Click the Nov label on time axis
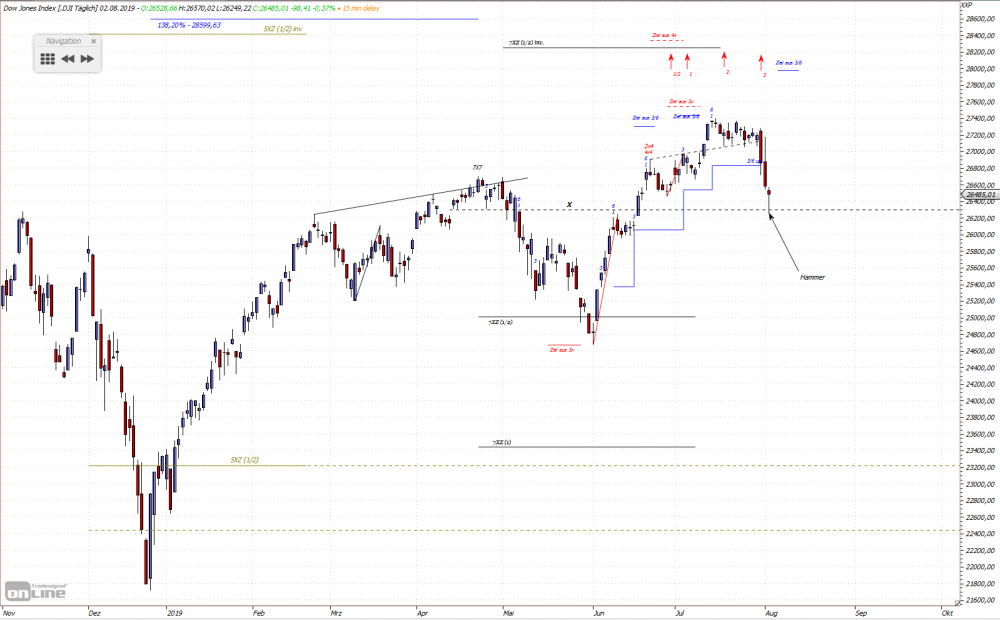 [8, 613]
